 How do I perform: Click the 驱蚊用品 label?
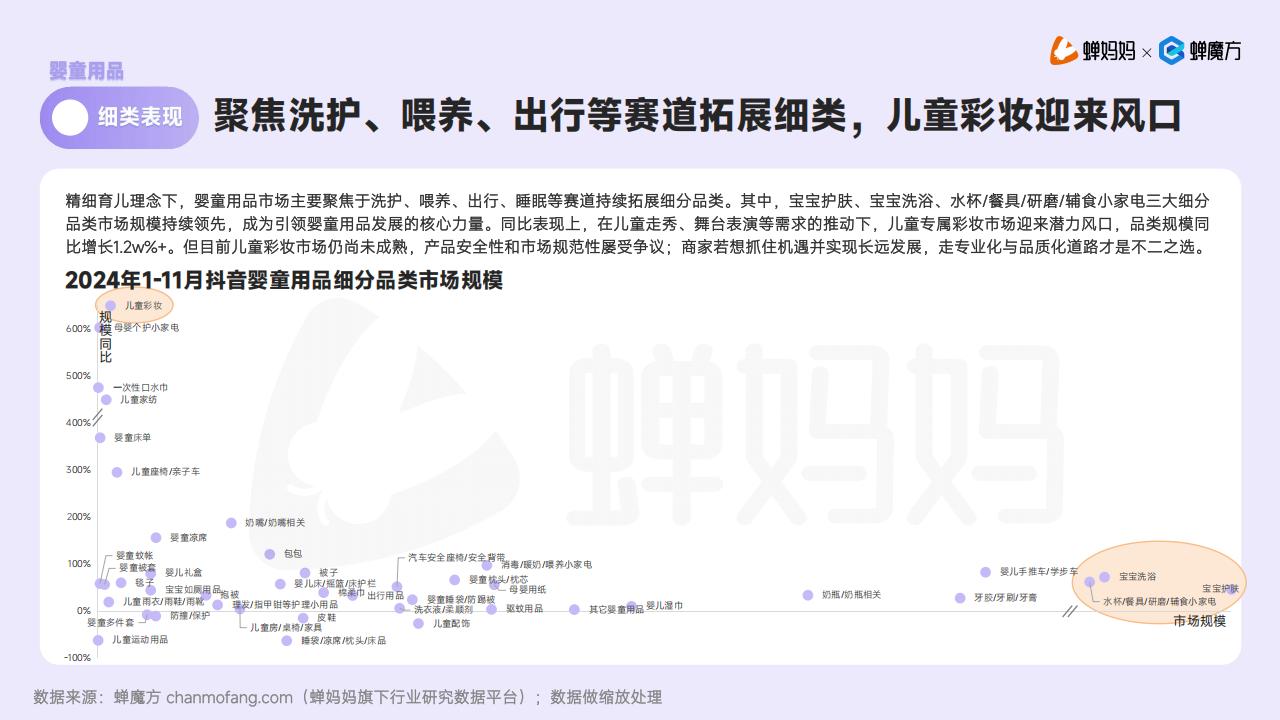coord(524,608)
